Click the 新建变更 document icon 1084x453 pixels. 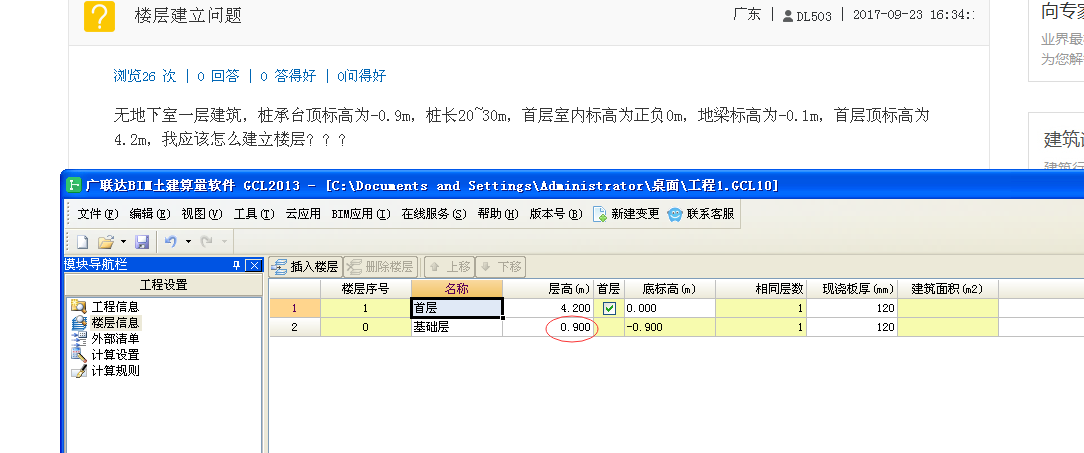[599, 214]
